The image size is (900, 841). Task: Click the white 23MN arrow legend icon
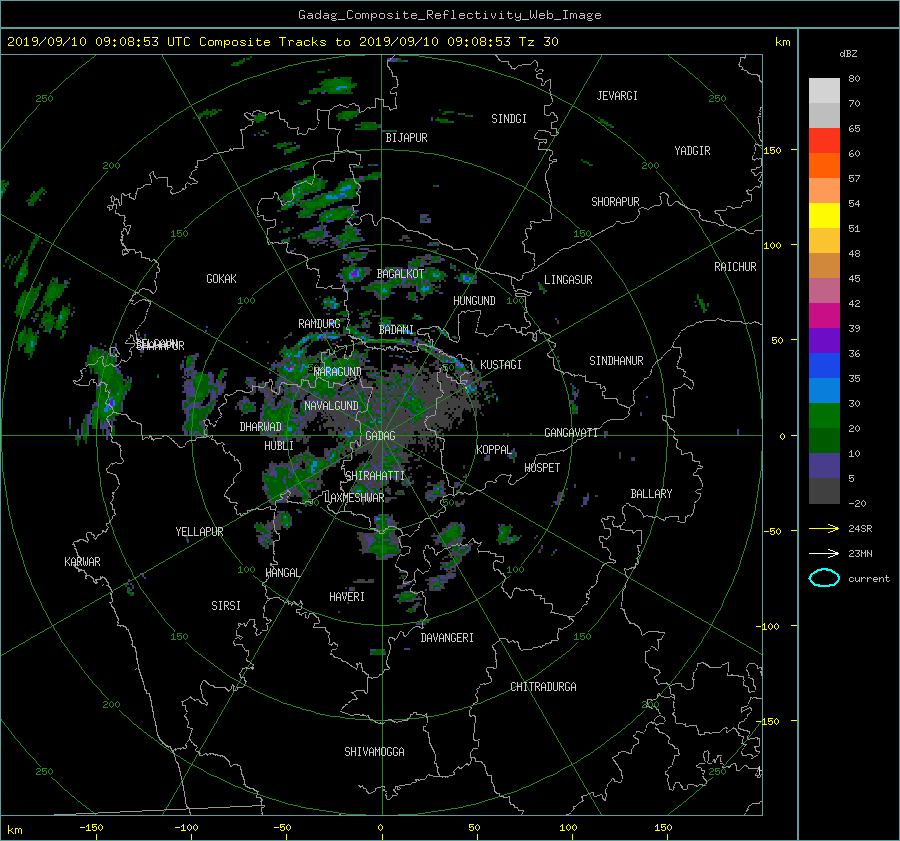824,553
